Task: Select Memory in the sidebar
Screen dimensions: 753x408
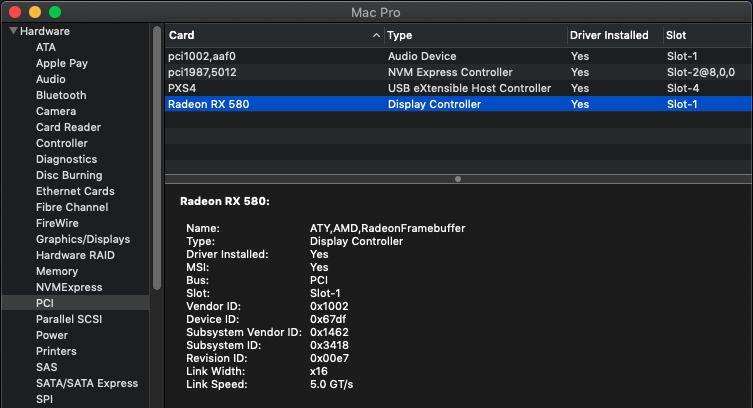Action: click(56, 271)
